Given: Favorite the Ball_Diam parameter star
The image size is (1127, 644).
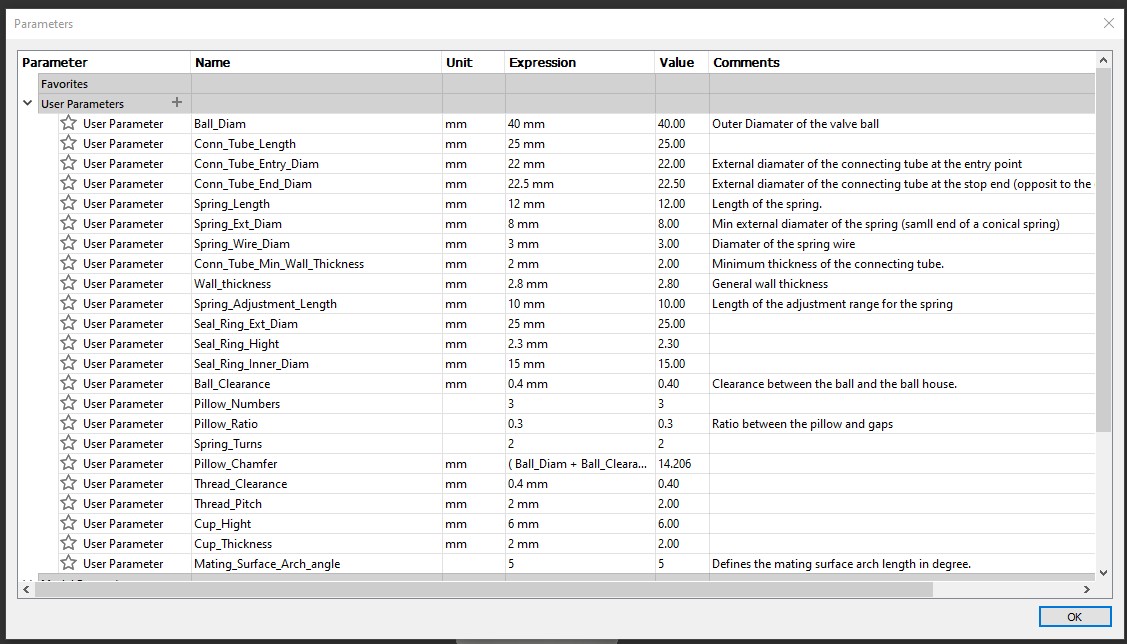Looking at the screenshot, I should click(x=68, y=123).
